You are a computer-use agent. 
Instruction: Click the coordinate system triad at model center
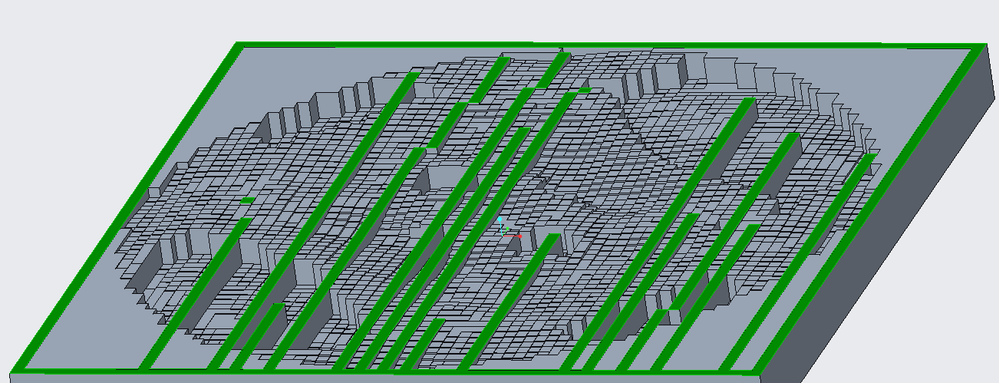(x=508, y=228)
